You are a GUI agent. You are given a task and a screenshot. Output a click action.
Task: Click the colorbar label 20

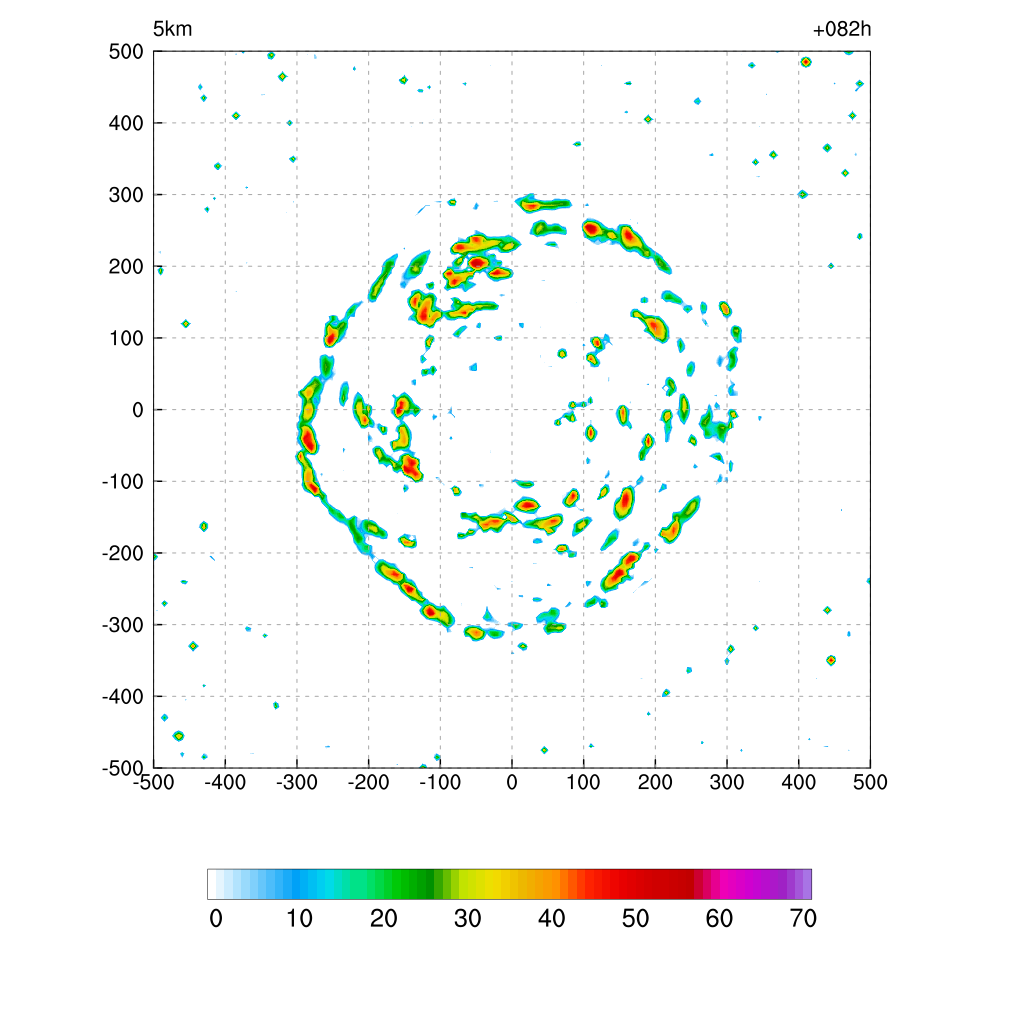coord(383,919)
